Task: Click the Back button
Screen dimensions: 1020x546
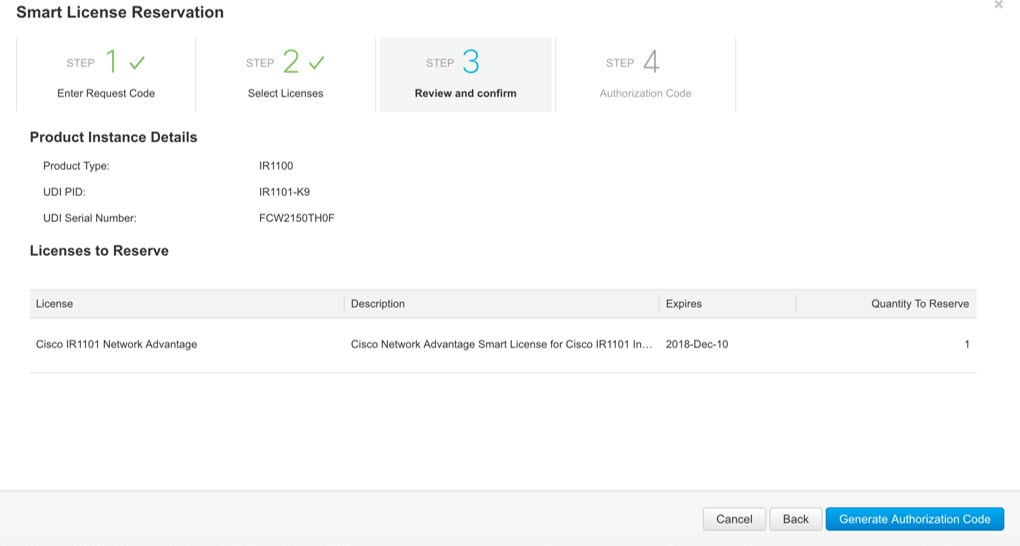Action: click(796, 519)
